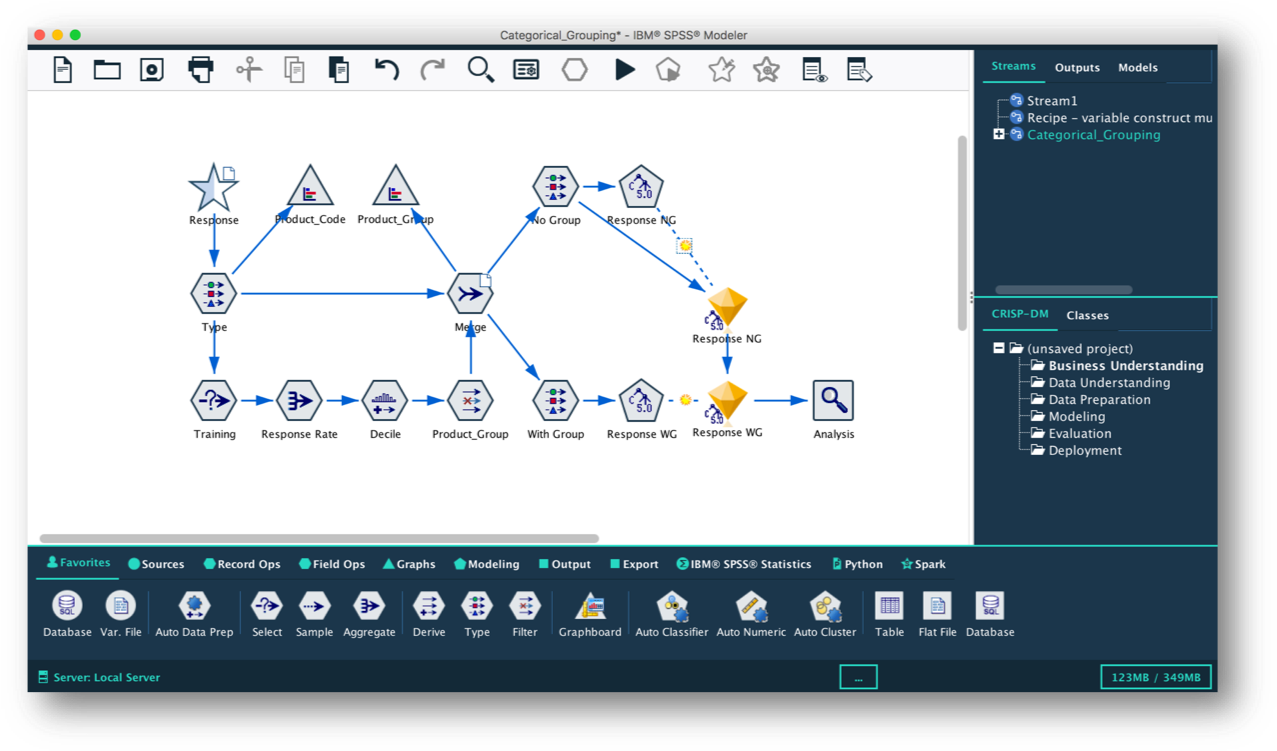This screenshot has height=751, width=1277.
Task: Click the canvas horizontal scrollbar
Action: (x=319, y=538)
